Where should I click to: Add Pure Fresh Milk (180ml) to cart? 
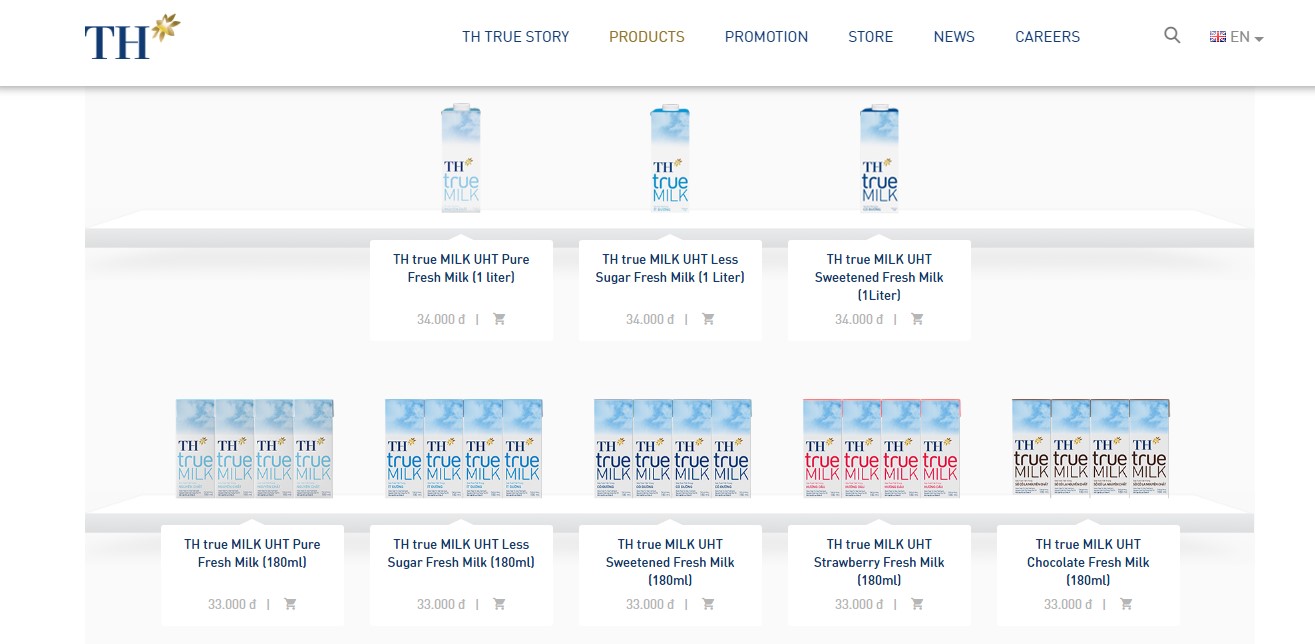point(290,604)
